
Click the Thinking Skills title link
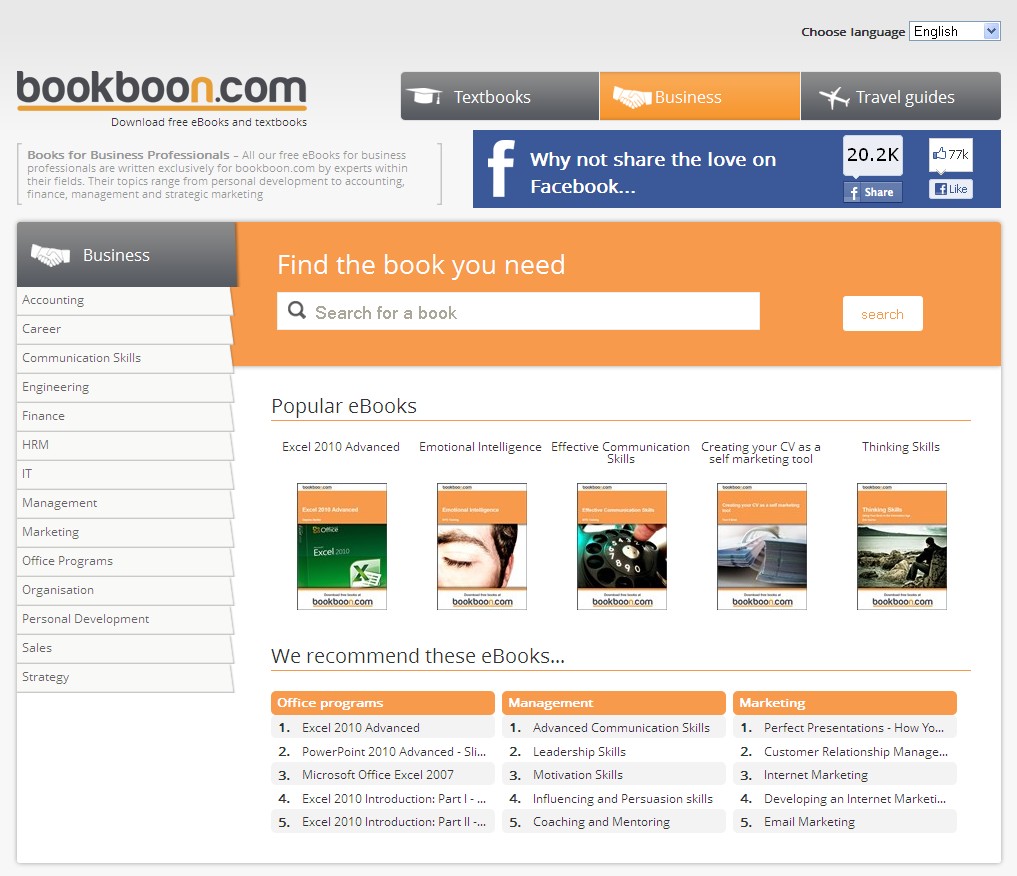tap(901, 447)
